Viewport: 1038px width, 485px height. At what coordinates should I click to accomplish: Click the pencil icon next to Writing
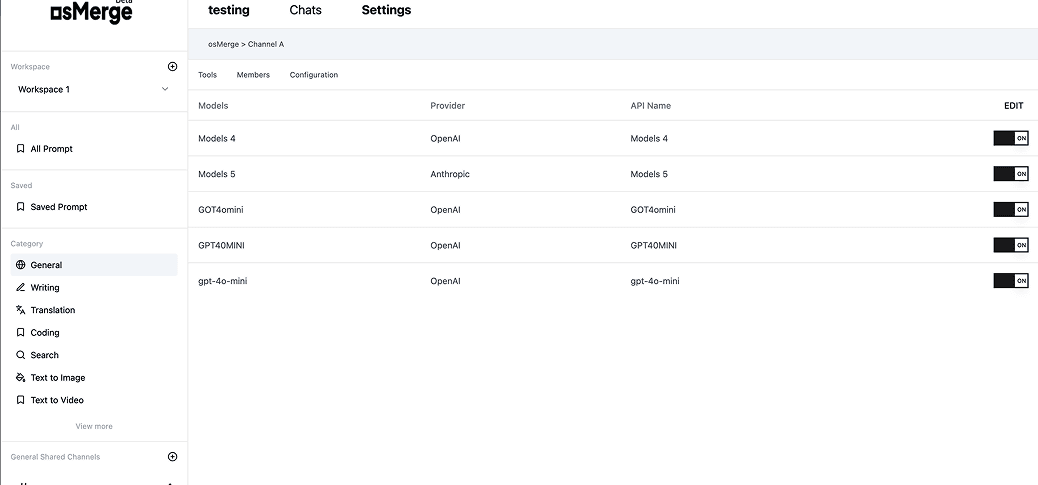[21, 287]
